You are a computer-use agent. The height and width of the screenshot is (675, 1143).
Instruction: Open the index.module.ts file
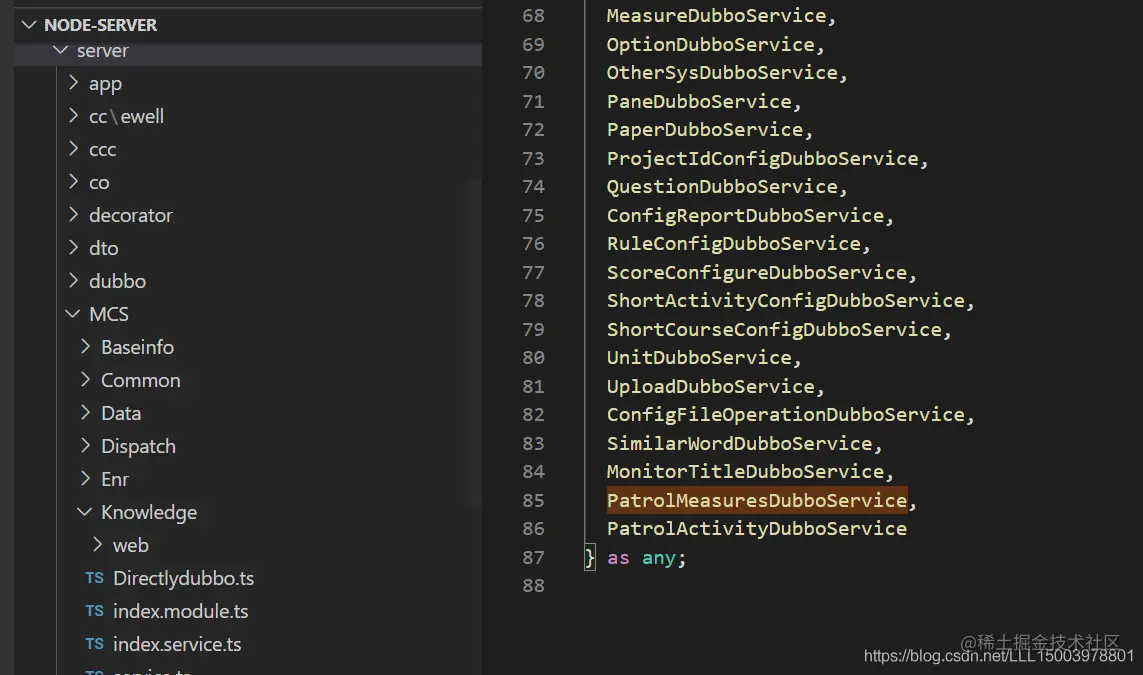(x=180, y=611)
